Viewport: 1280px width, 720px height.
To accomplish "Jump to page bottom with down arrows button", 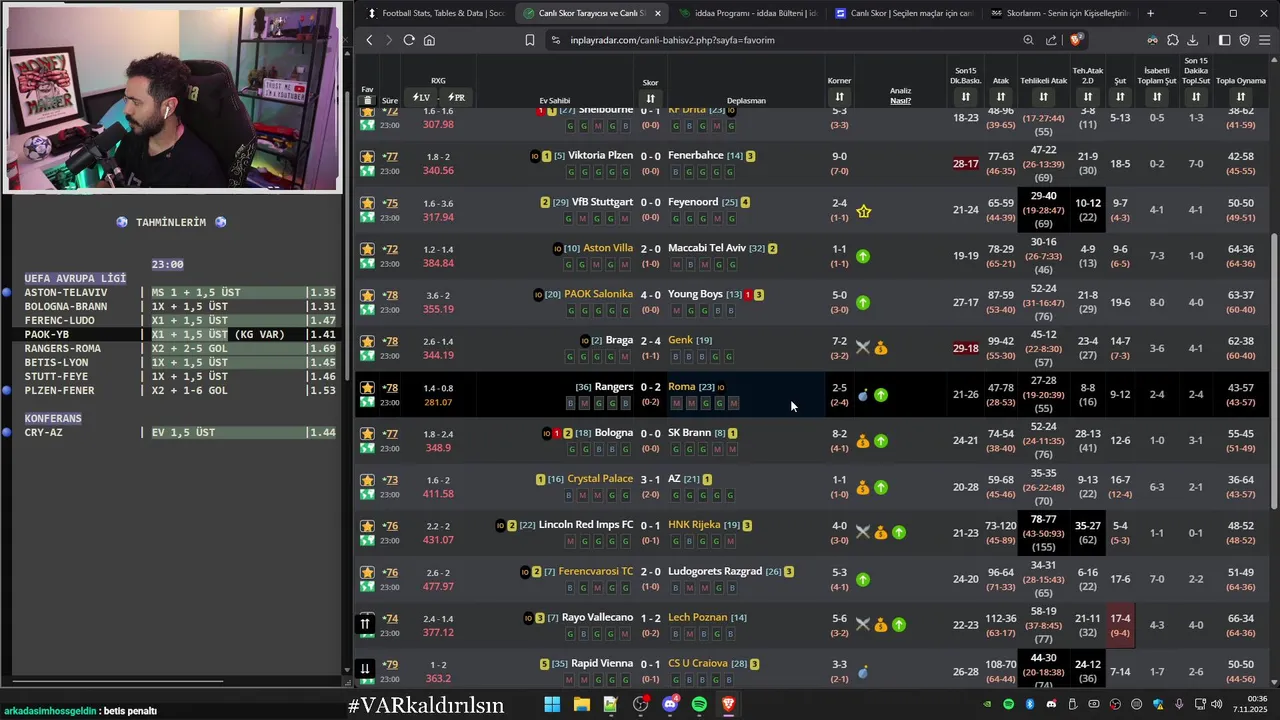I will pyautogui.click(x=365, y=669).
